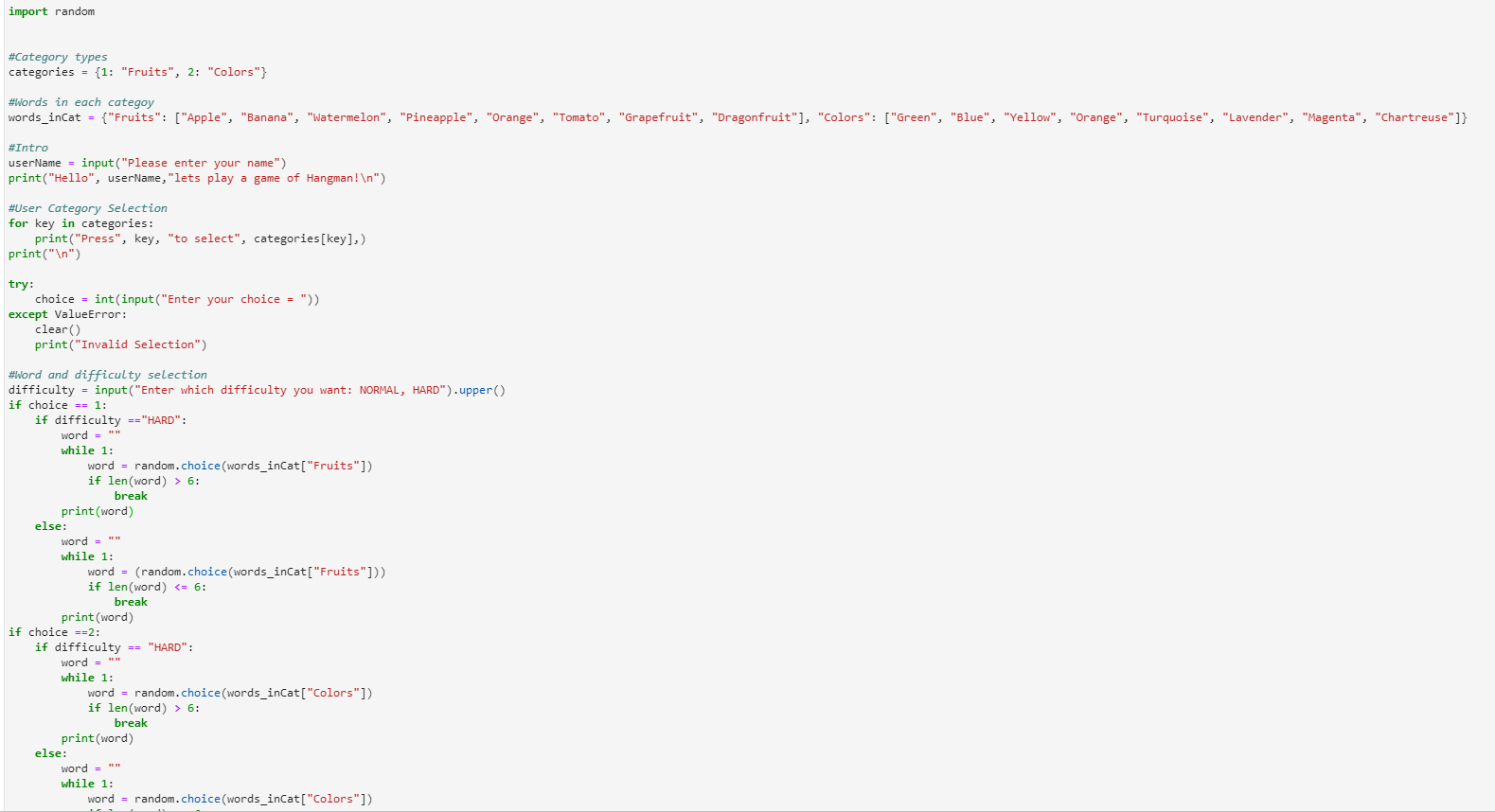Click the 'words_inCat' variable name in its definition
1495x812 pixels.
tap(44, 117)
